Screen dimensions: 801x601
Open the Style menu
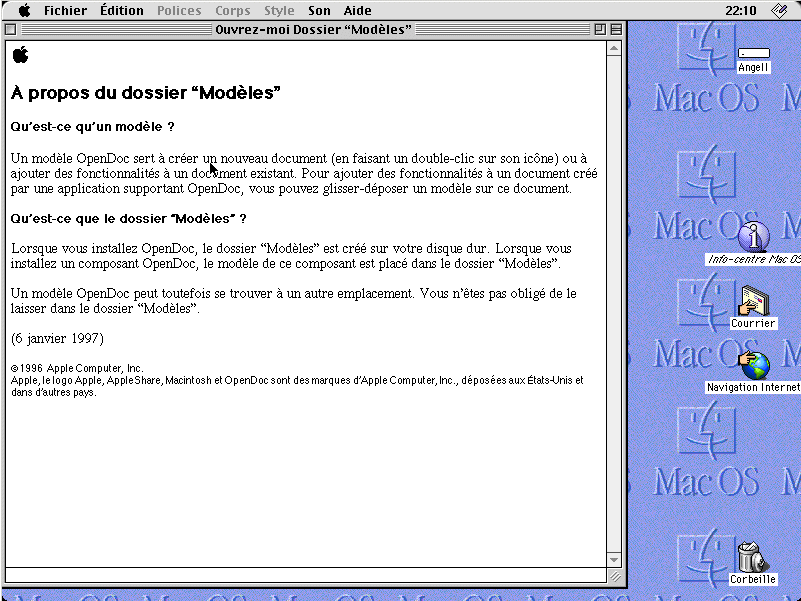[x=279, y=10]
